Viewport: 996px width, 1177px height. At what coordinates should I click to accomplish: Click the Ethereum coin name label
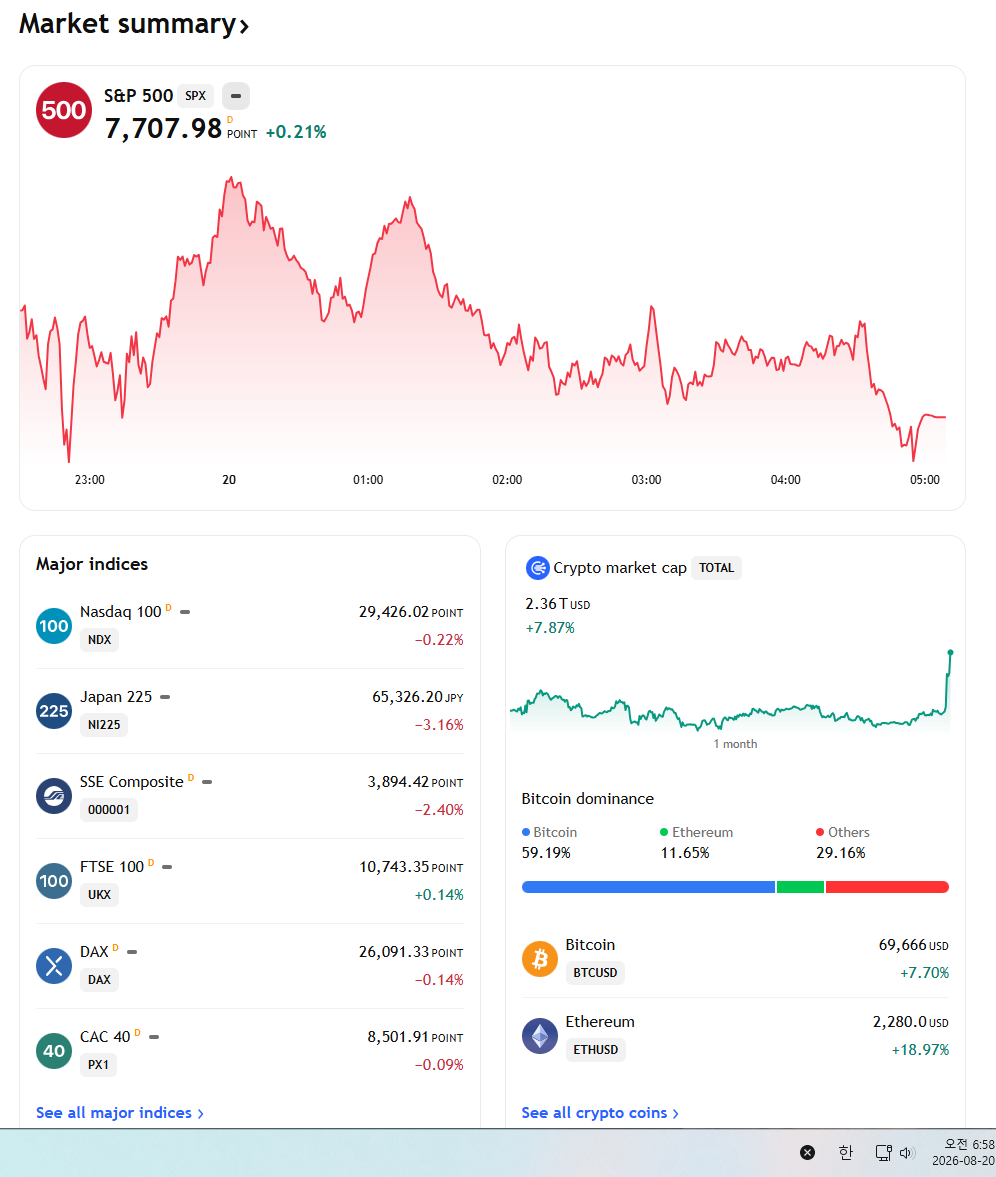(x=600, y=1022)
